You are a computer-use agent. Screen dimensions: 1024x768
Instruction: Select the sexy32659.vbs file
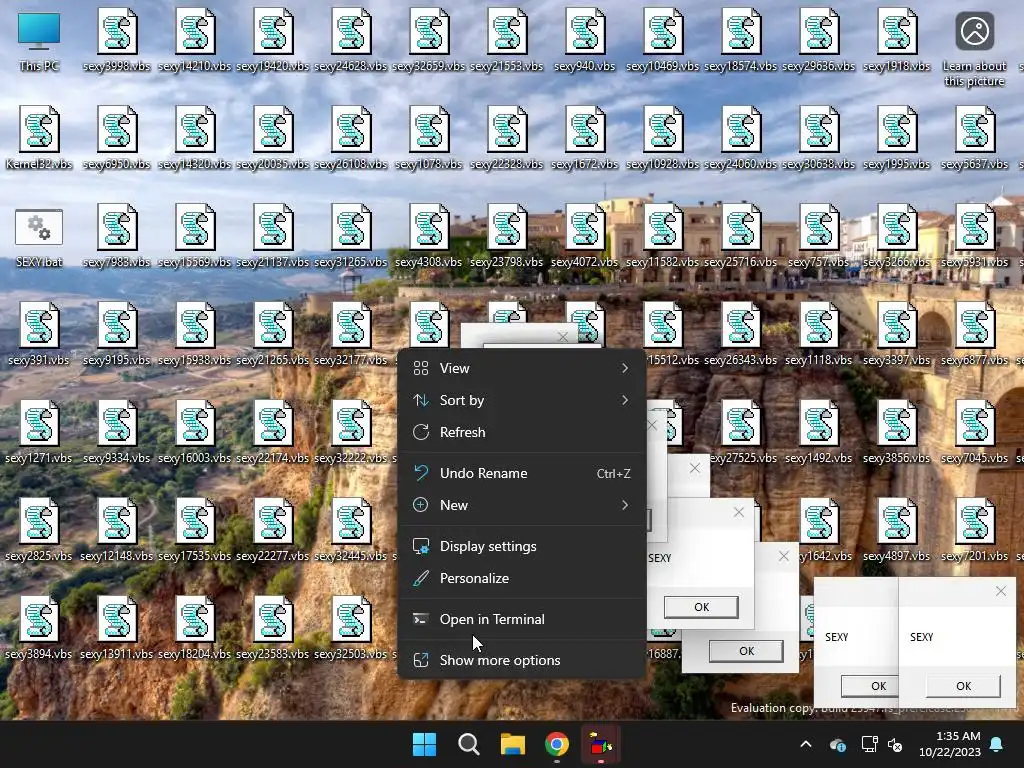pyautogui.click(x=428, y=40)
